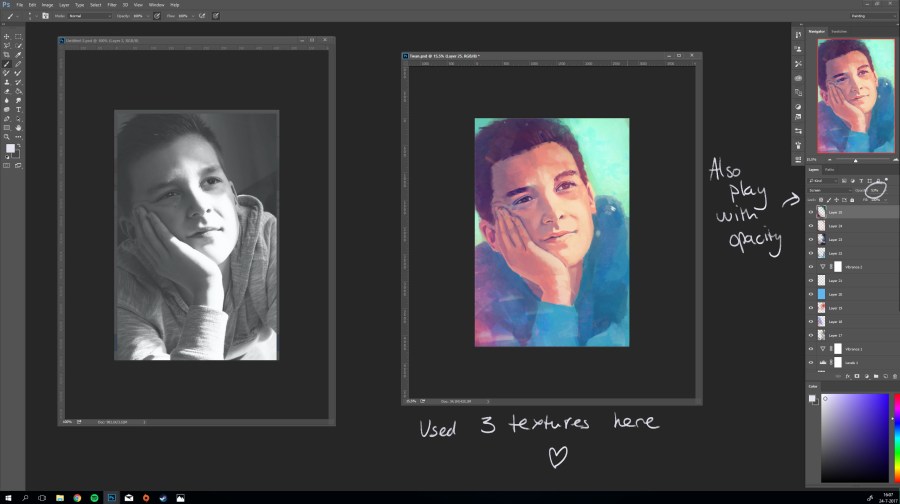The width and height of the screenshot is (900, 504).
Task: Expand the layer Kind filter dropdown
Action: pos(820,180)
